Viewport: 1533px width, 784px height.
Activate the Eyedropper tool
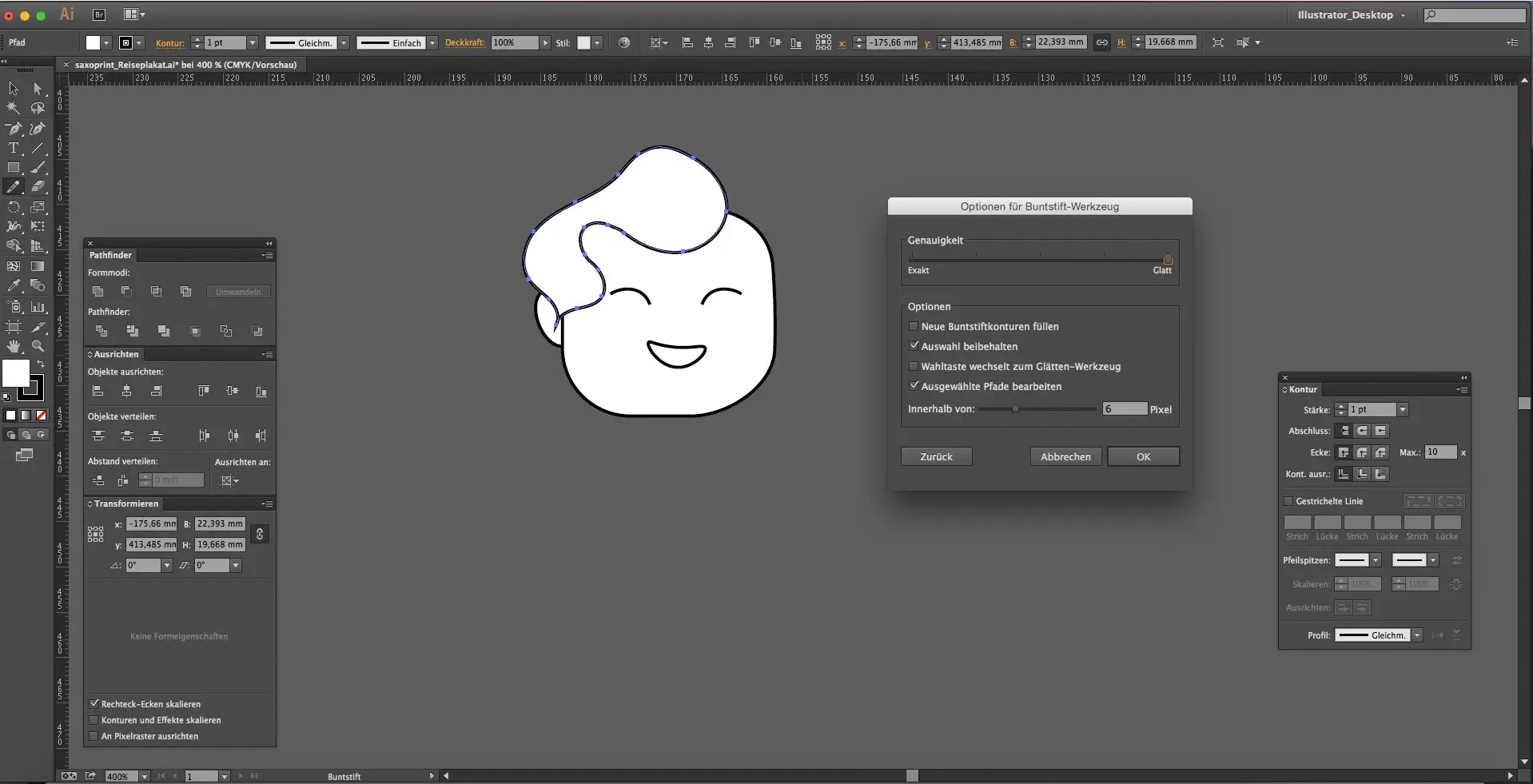click(x=14, y=285)
